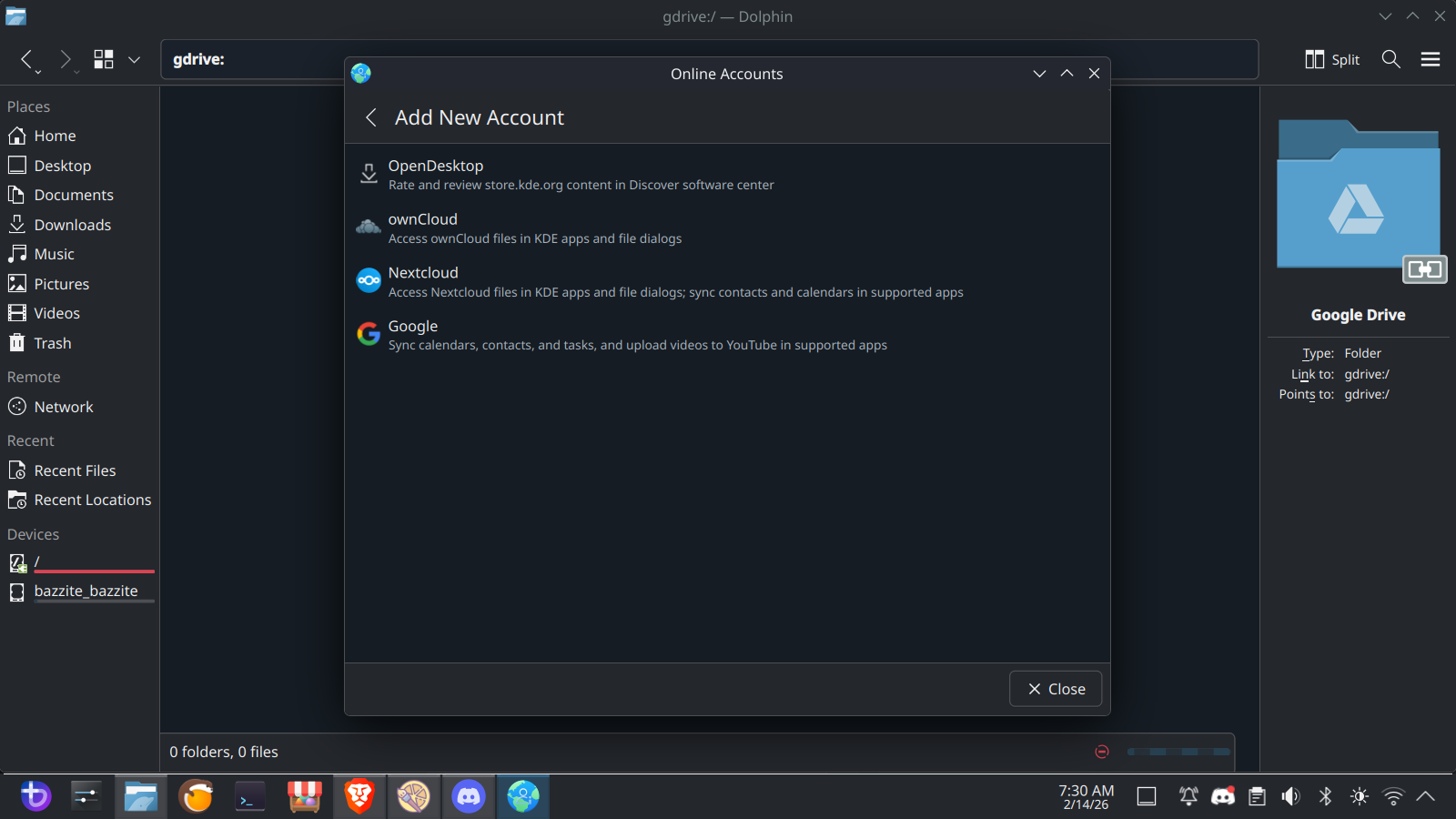This screenshot has height=819, width=1456.
Task: Toggle Split view in Dolphin
Action: coord(1332,59)
